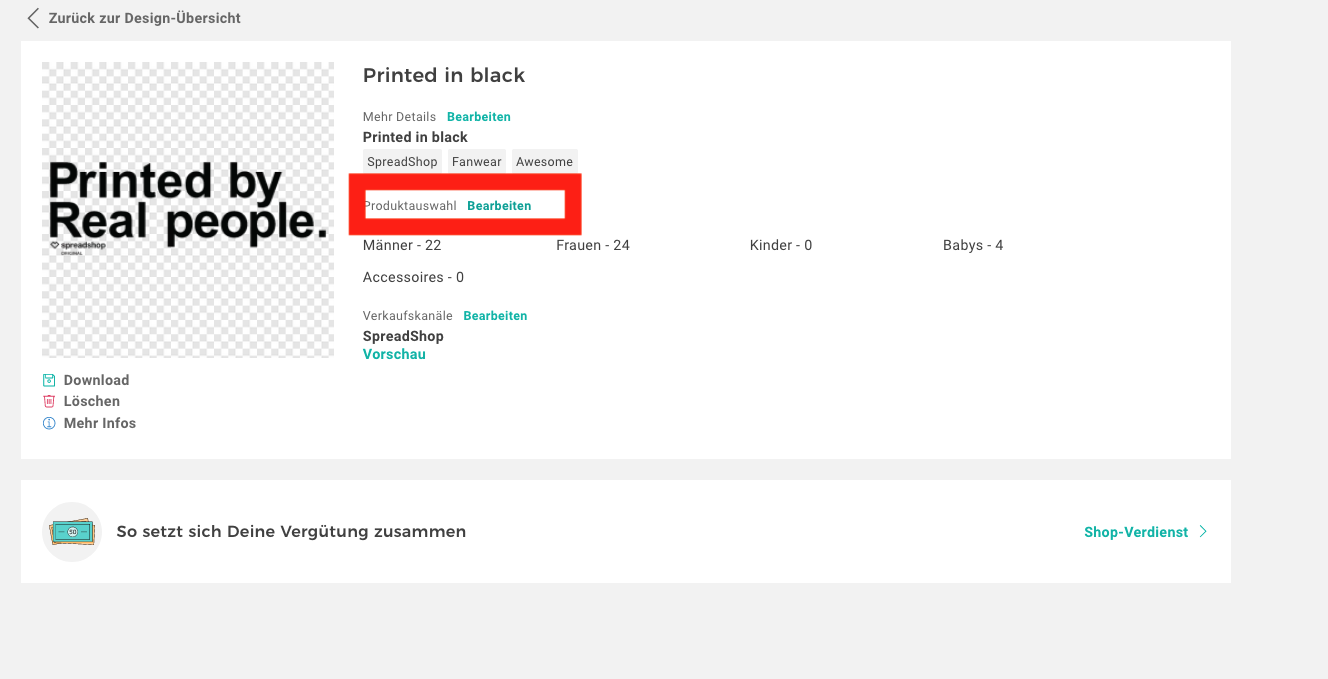Viewport: 1328px width, 679px height.
Task: Click the Babys - 4 product count
Action: [973, 245]
